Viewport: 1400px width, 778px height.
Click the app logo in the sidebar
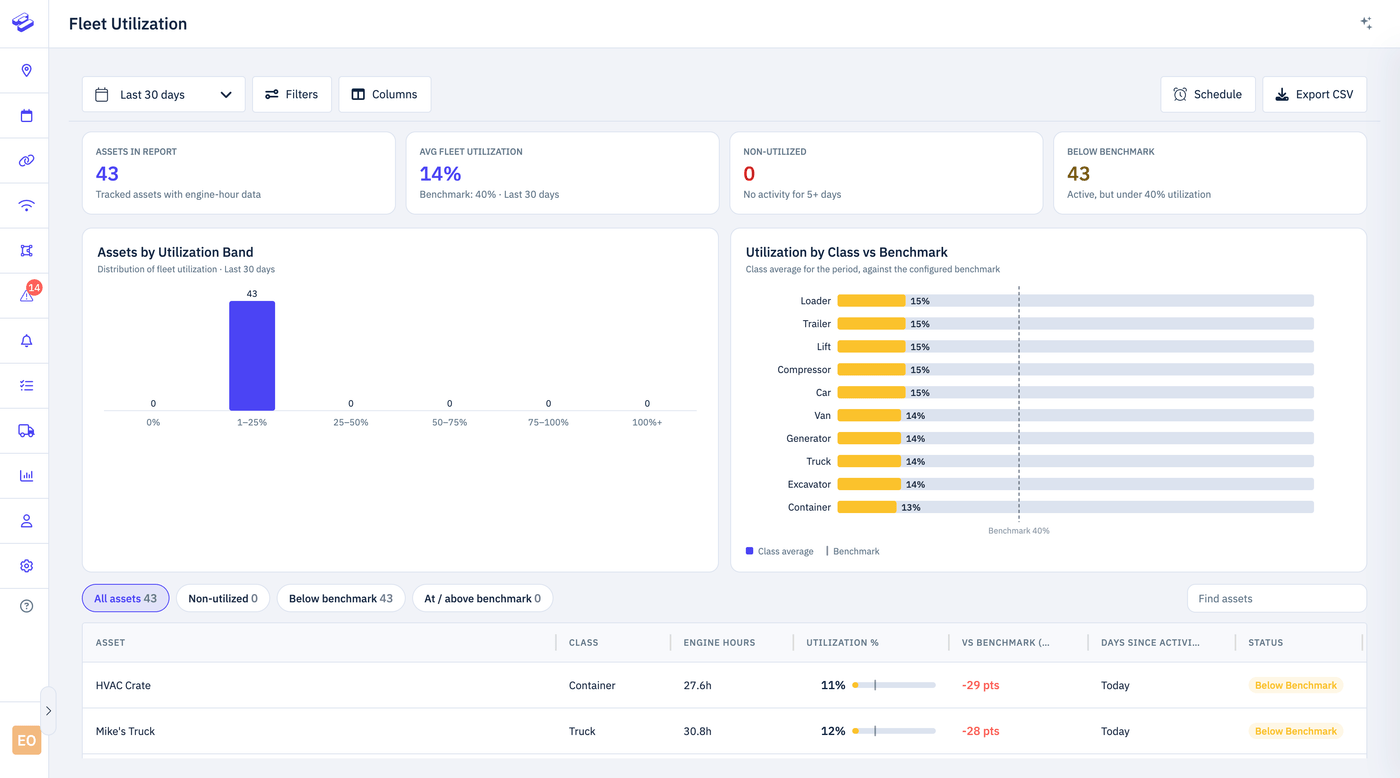[x=23, y=22]
